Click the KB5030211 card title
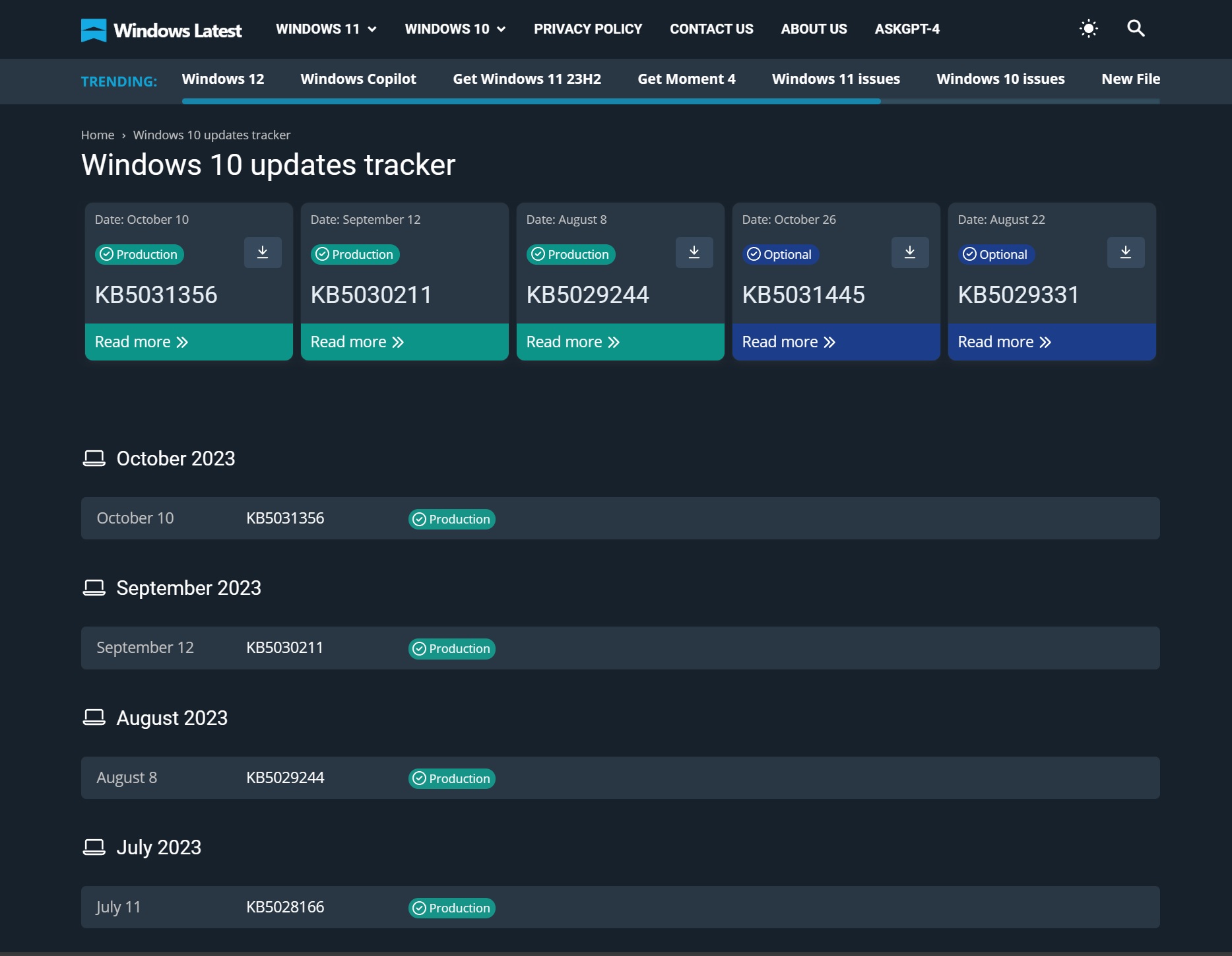This screenshot has width=1232, height=956. click(372, 294)
